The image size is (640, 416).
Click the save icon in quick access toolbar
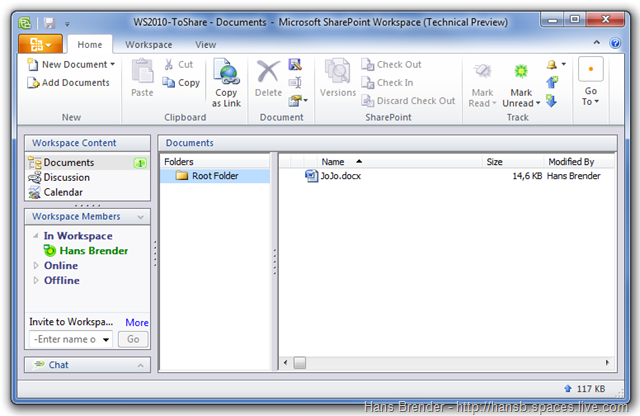48,20
